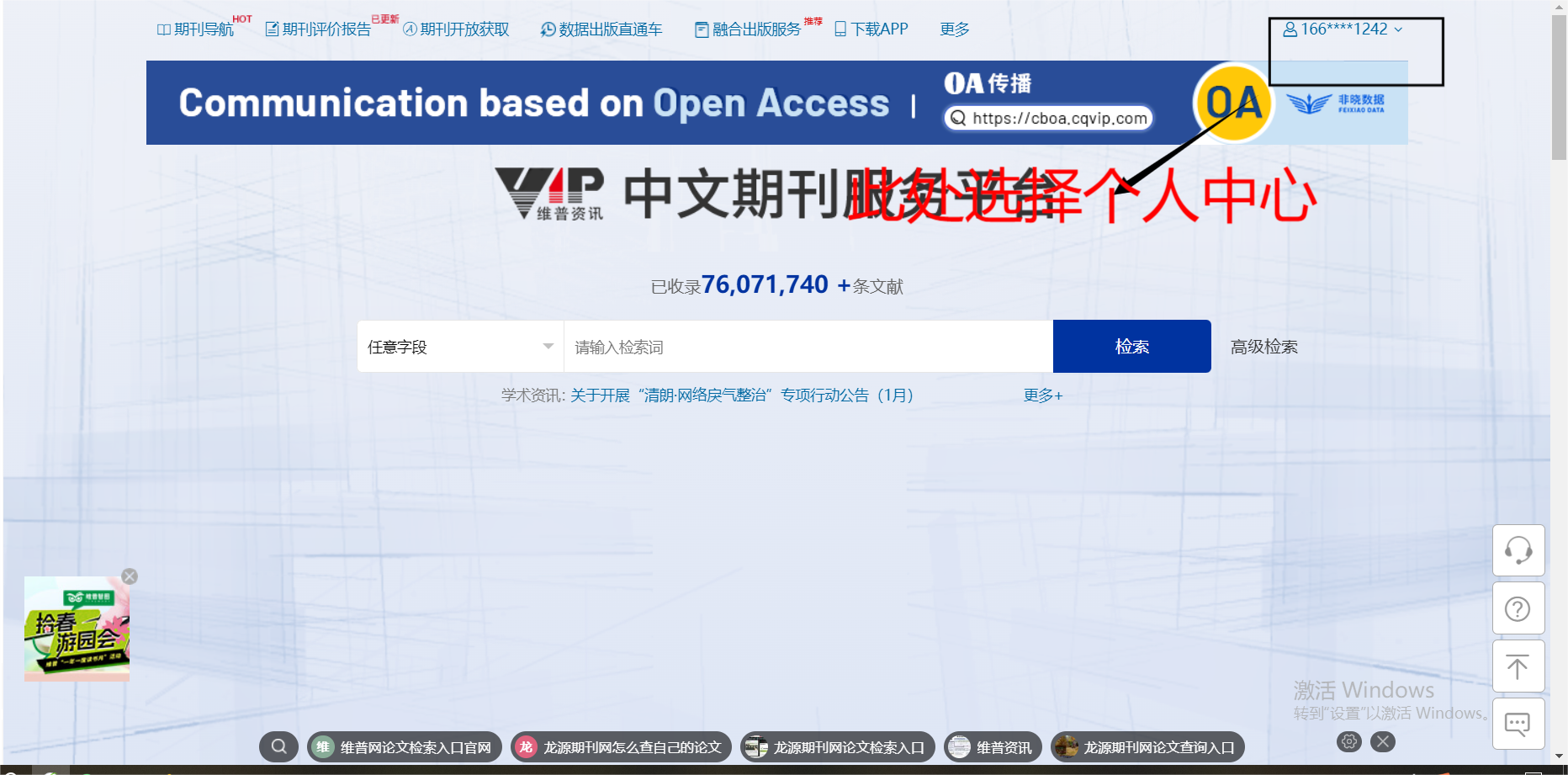
Task: Click the yellow OA circle logo
Action: point(1232,104)
